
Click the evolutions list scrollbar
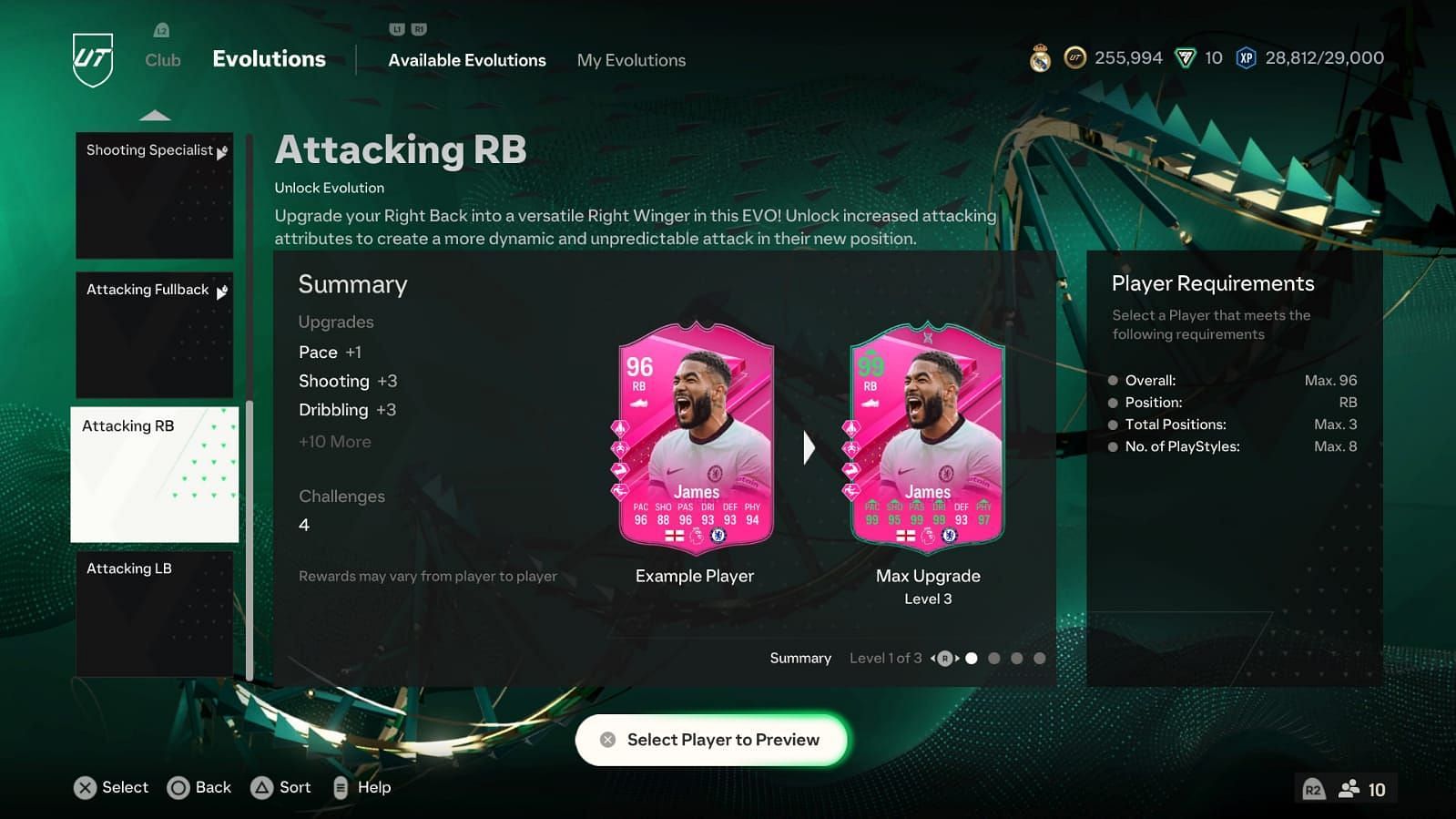coord(249,540)
